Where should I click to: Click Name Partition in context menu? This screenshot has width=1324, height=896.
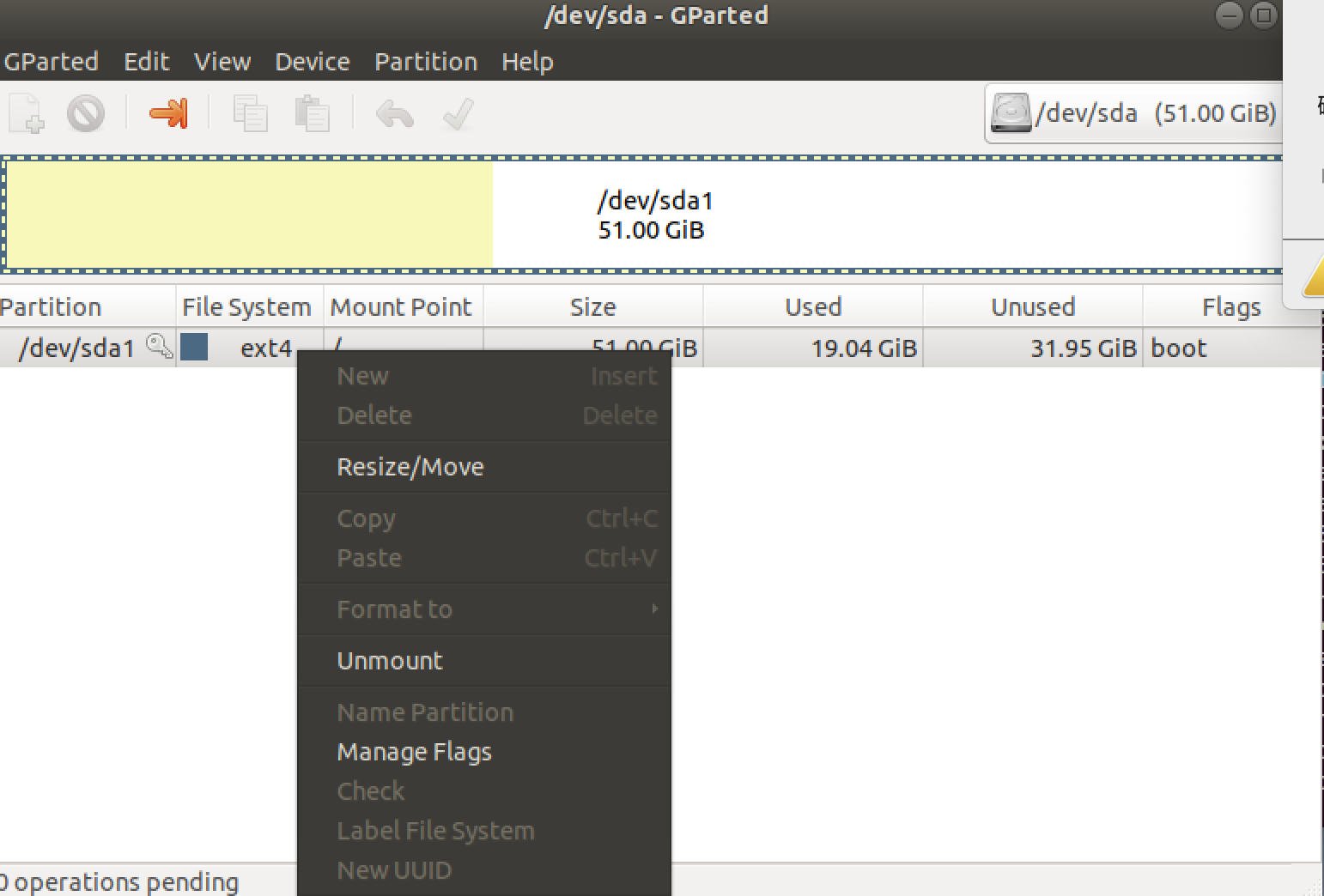(x=484, y=712)
